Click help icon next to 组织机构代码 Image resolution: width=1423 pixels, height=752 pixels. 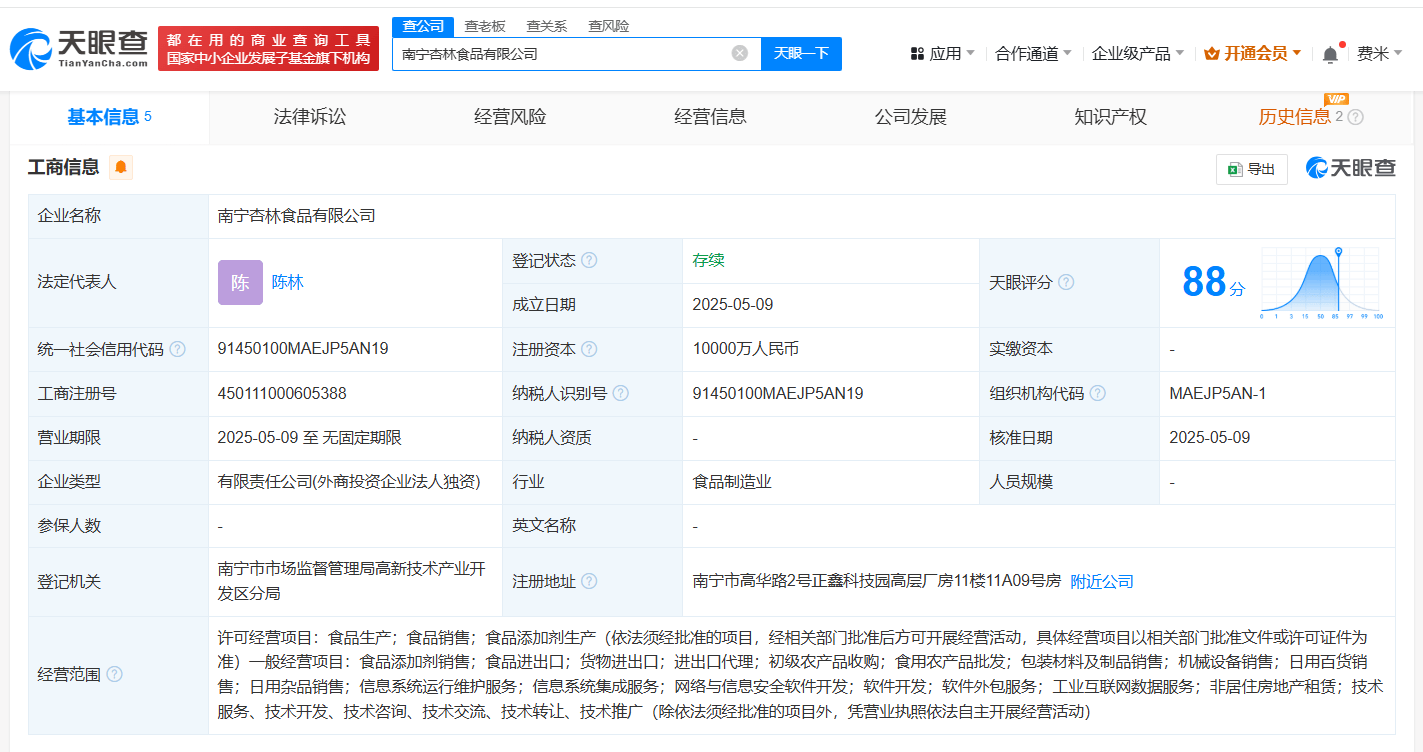coord(1097,394)
